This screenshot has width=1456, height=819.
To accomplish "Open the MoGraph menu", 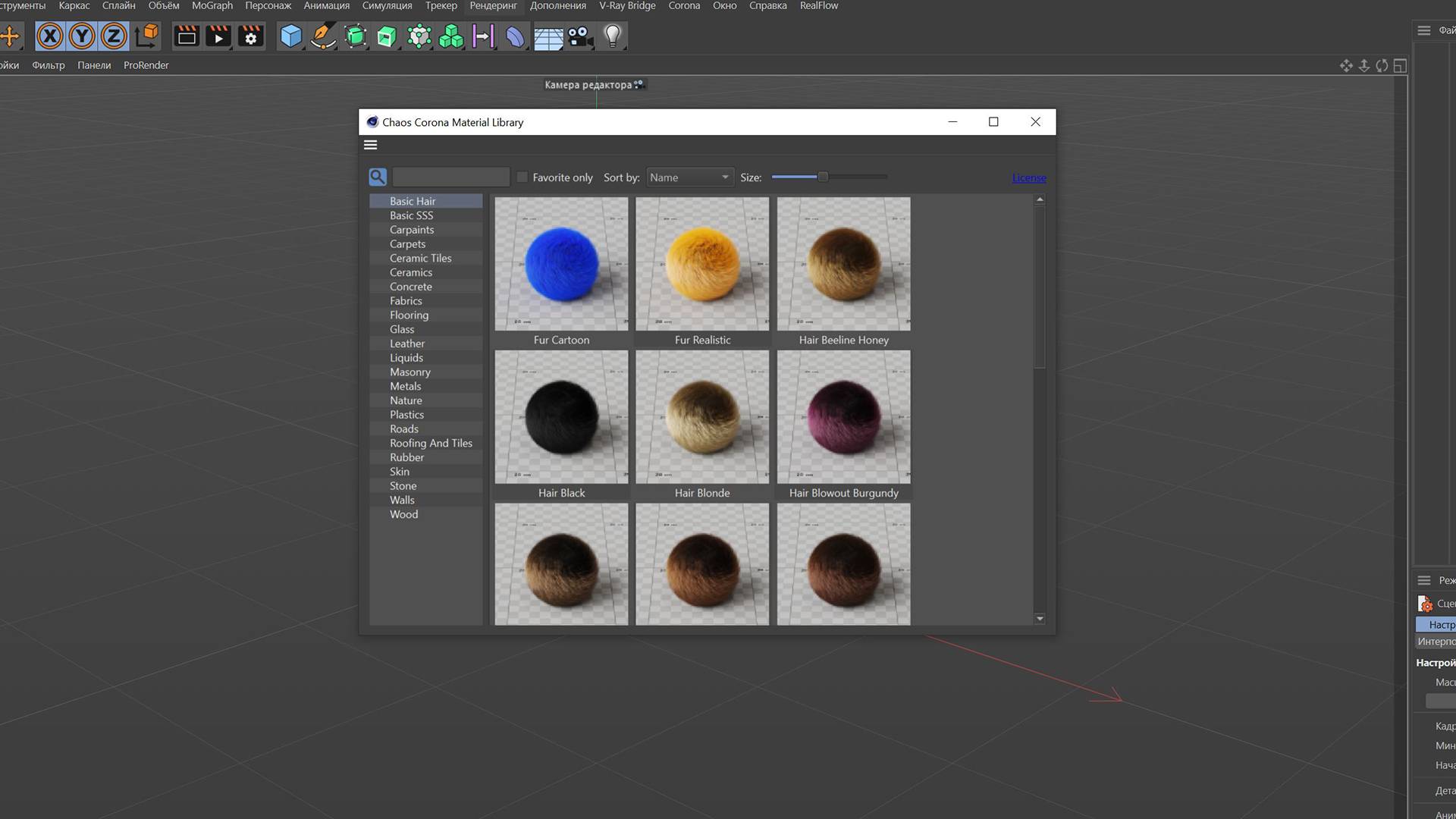I will (x=212, y=6).
